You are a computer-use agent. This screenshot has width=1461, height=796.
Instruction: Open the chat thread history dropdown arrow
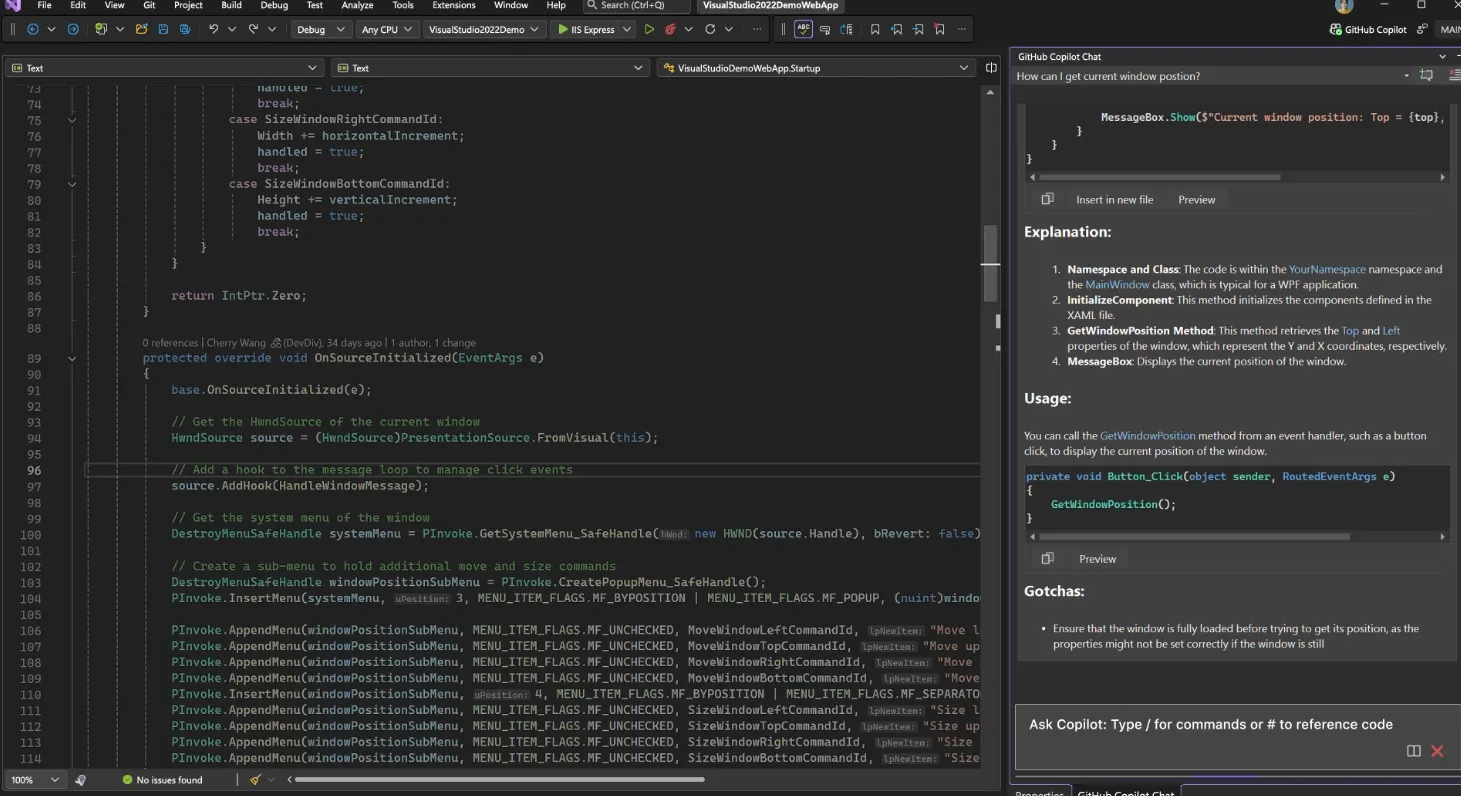point(1406,76)
